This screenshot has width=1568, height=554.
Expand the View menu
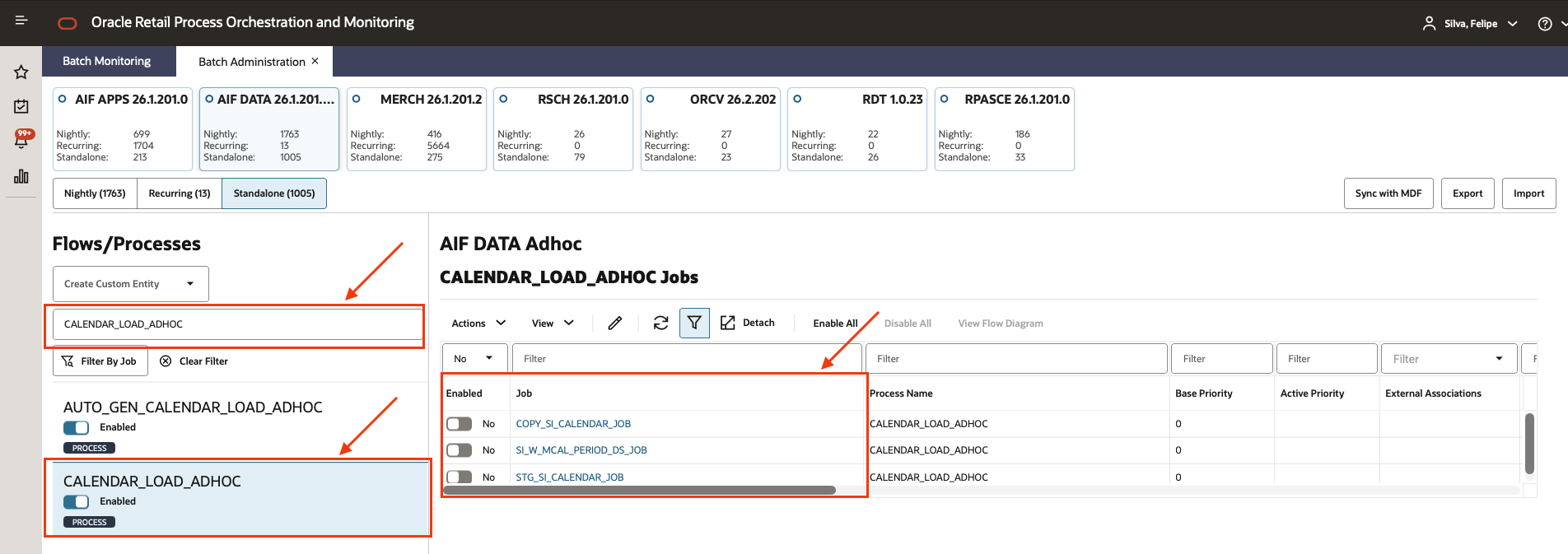[x=553, y=324]
